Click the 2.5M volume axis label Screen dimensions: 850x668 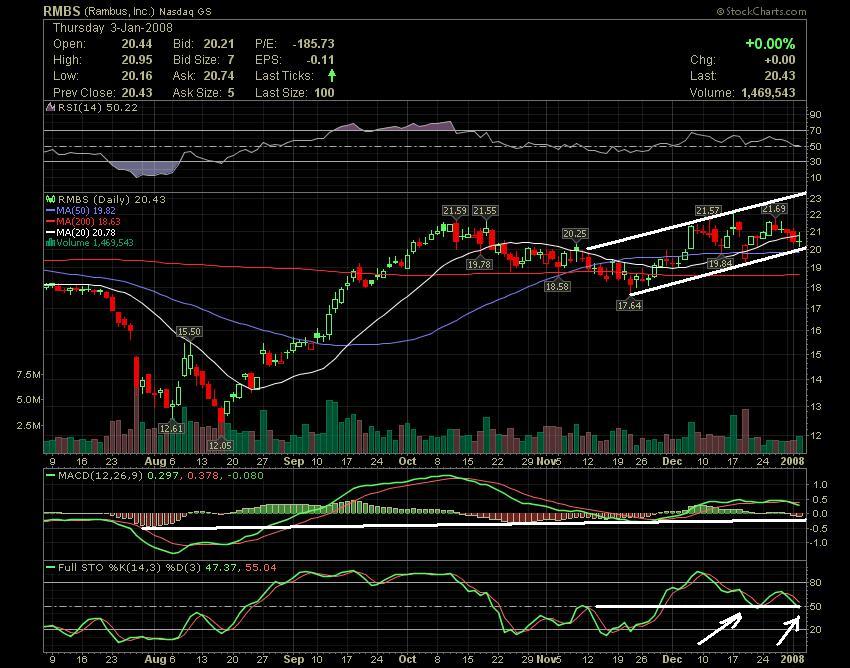coord(28,425)
